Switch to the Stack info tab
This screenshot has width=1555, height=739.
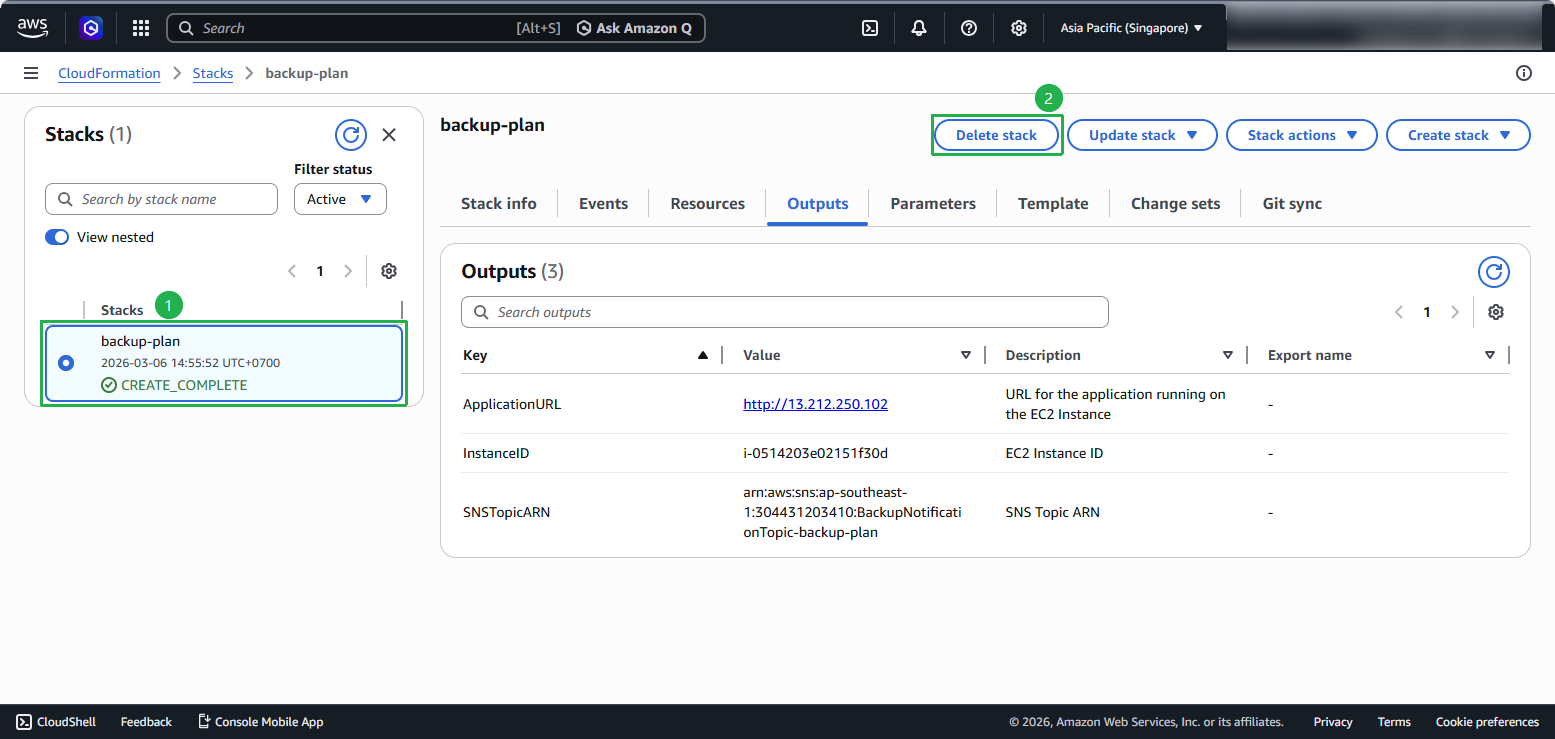tap(499, 204)
